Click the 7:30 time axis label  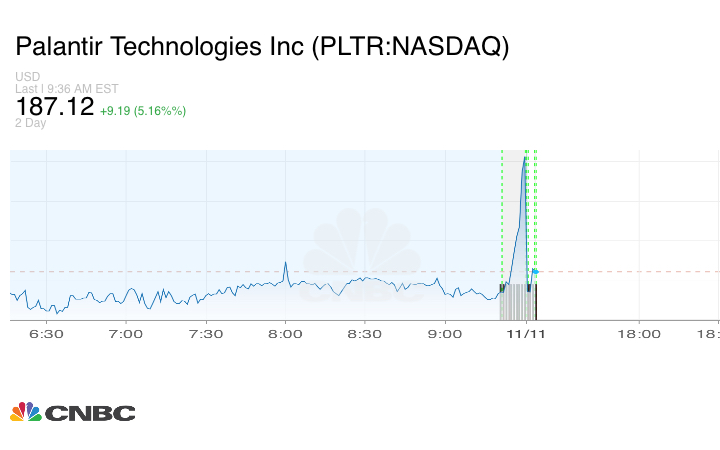coord(205,334)
